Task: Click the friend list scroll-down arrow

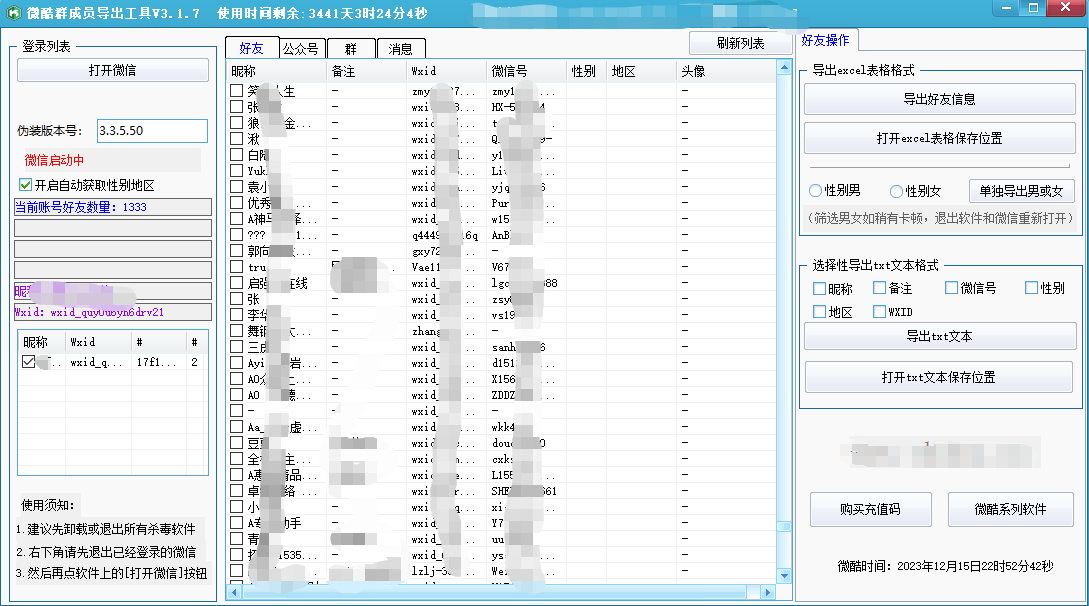Action: point(783,576)
